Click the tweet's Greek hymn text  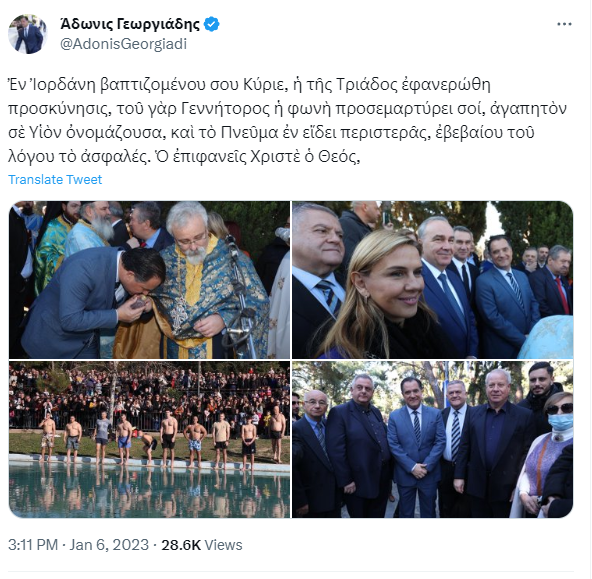287,120
